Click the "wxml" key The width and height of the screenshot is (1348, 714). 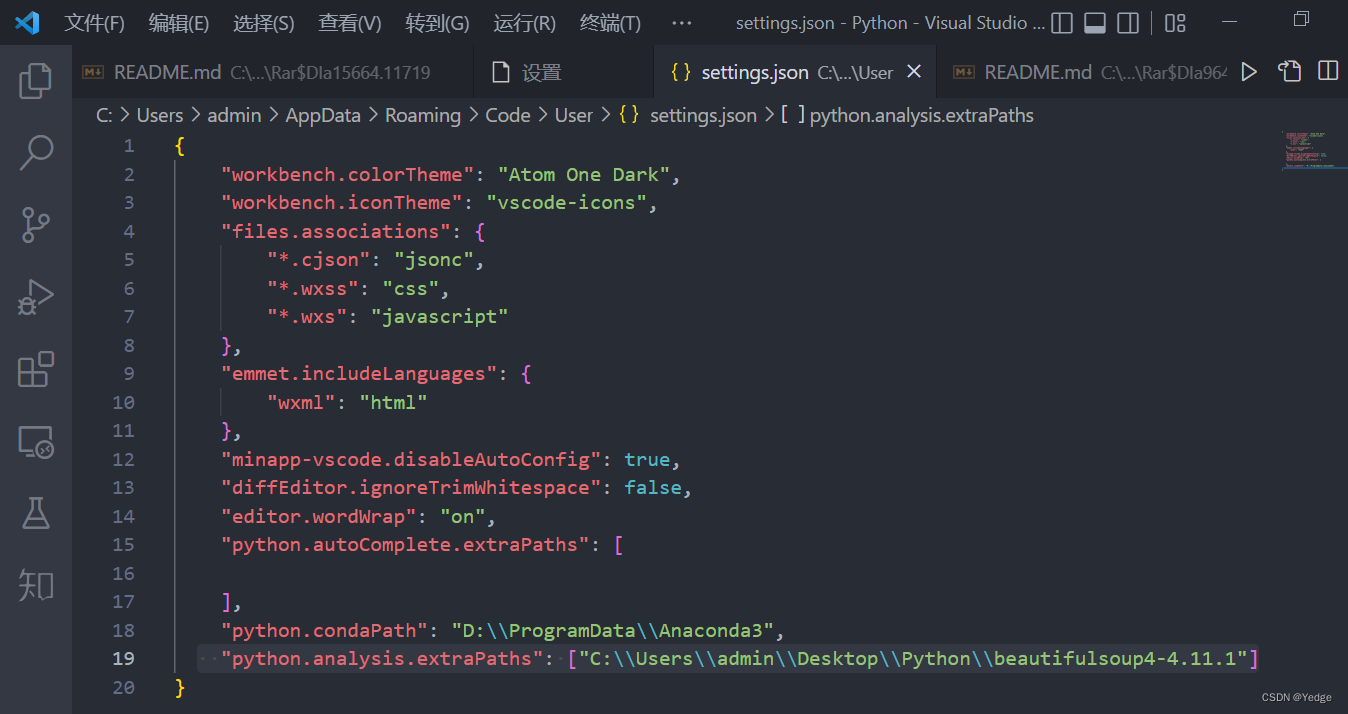(301, 402)
